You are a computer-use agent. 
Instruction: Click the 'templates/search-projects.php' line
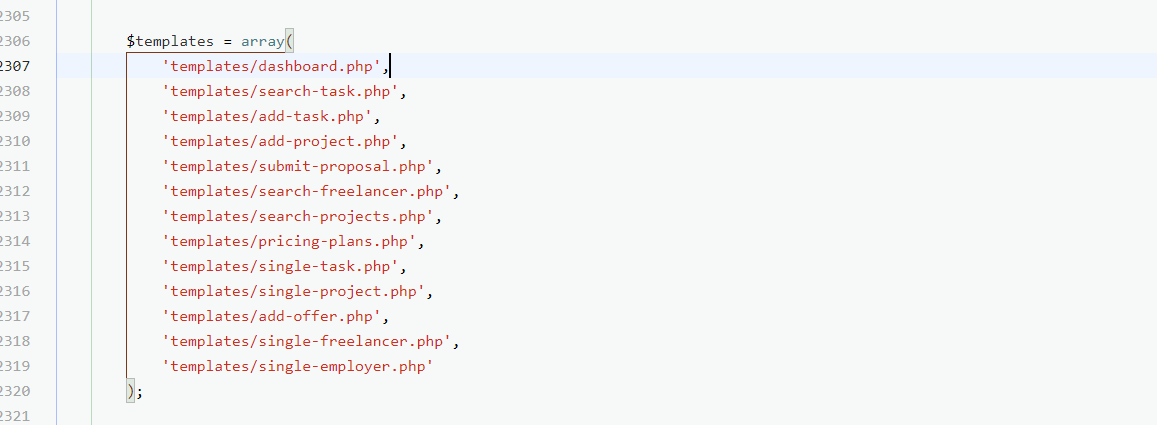tap(298, 217)
